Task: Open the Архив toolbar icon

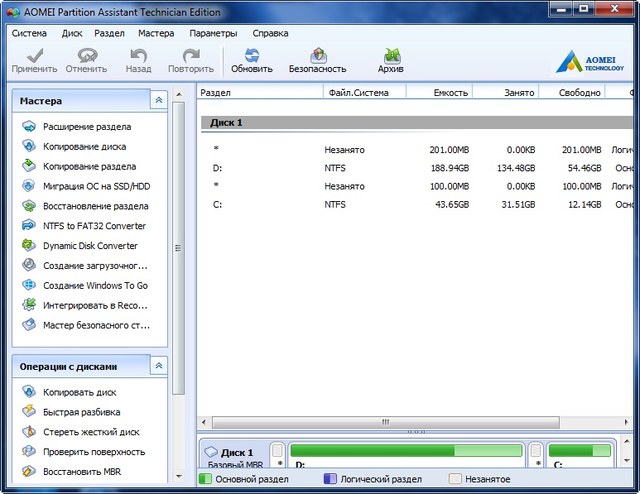Action: 391,60
